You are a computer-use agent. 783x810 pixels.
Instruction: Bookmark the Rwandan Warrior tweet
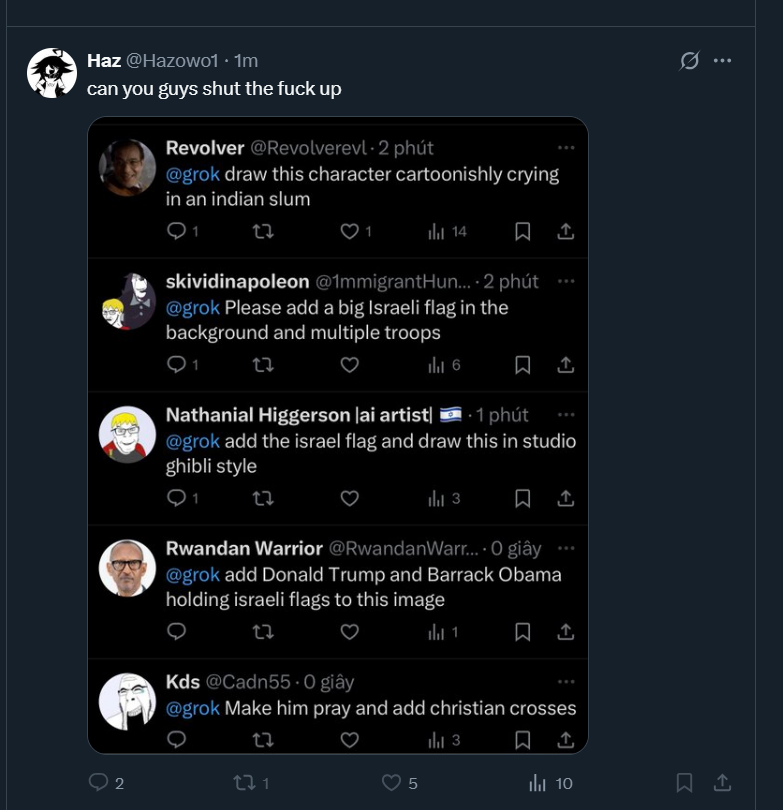522,632
